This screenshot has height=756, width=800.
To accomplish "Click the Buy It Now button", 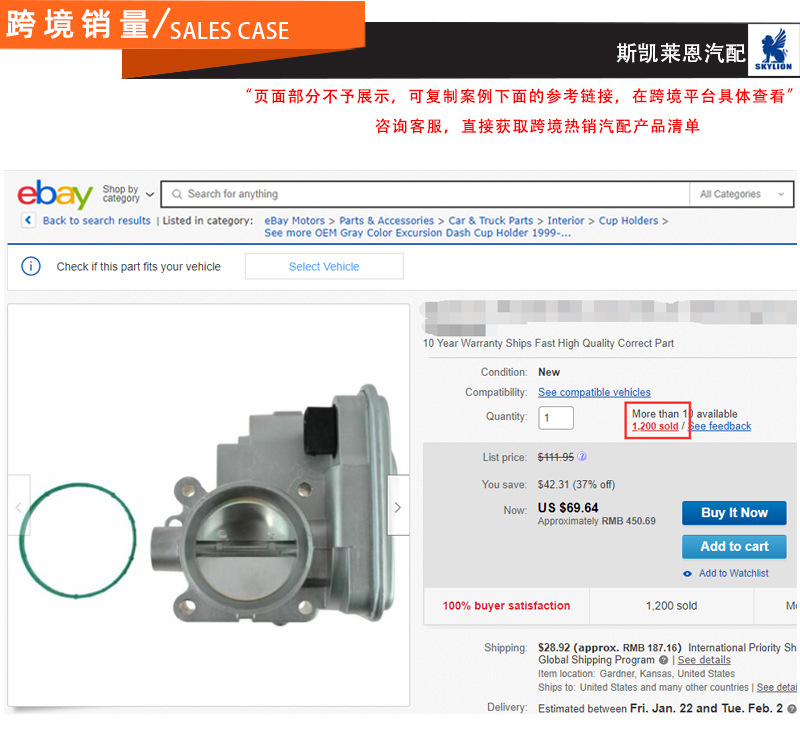I will click(x=734, y=513).
